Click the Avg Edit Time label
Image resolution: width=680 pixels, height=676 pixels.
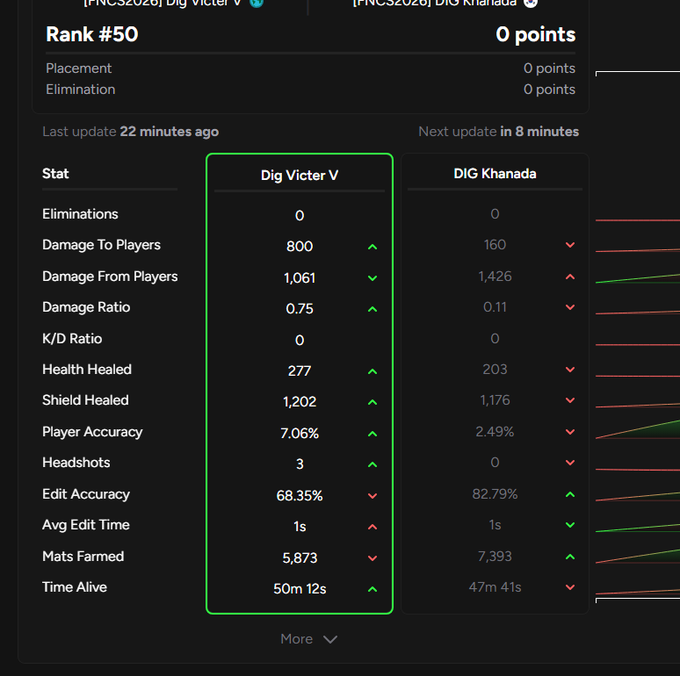pos(86,525)
